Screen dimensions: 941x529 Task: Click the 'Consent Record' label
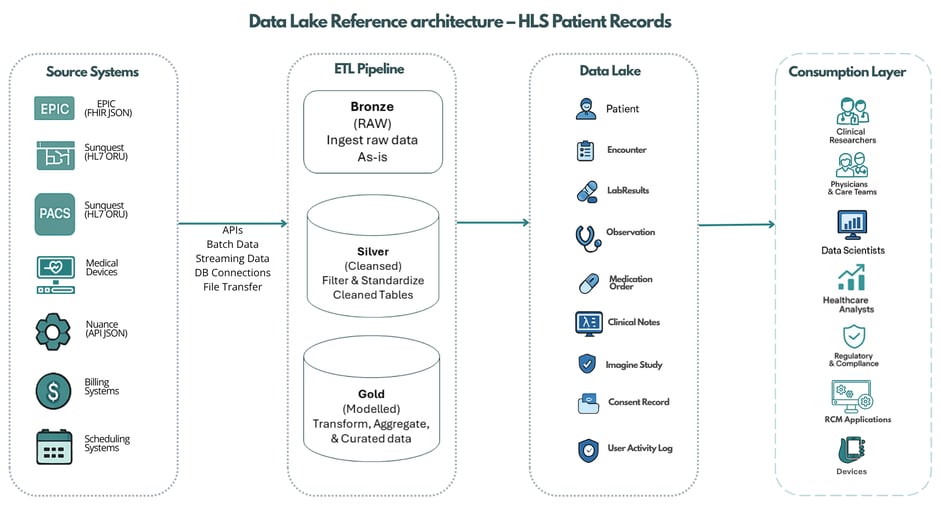639,402
